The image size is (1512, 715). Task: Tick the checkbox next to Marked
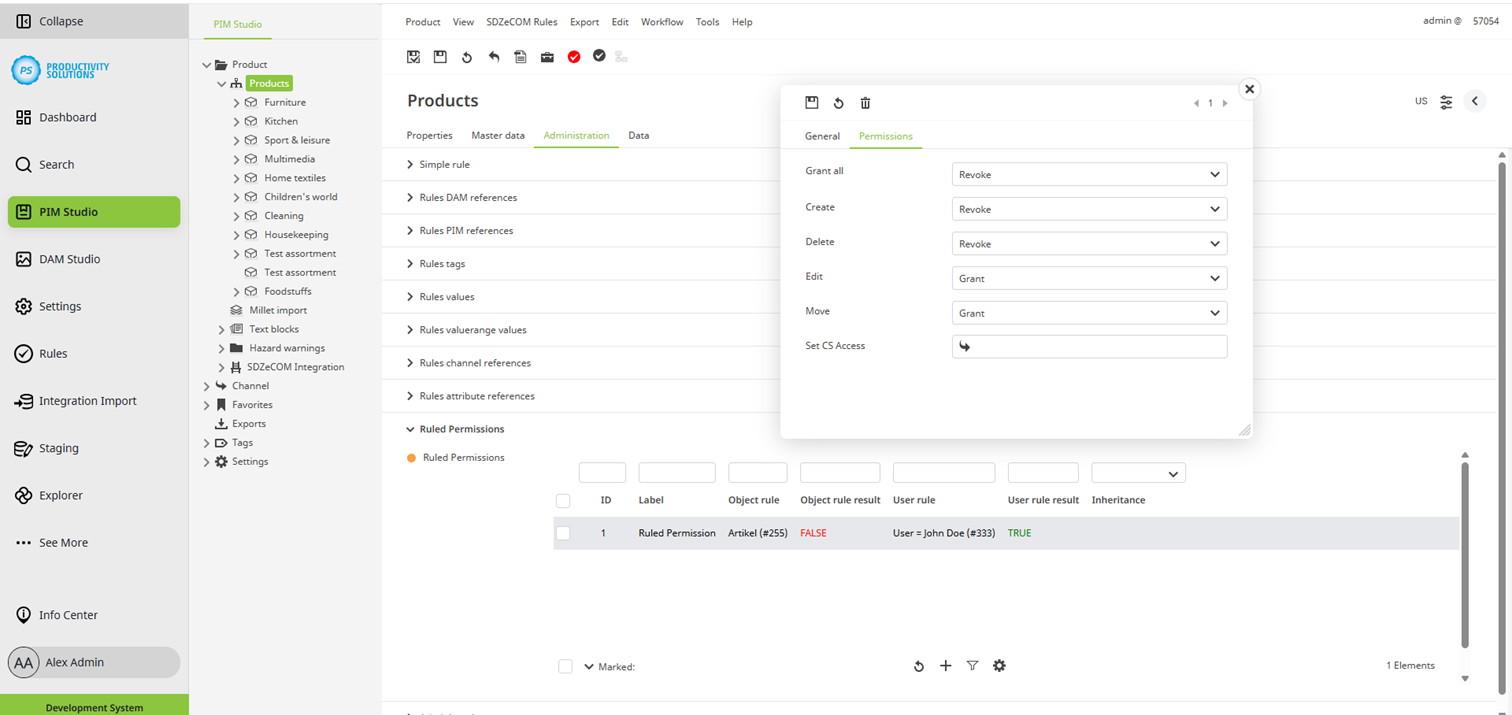[x=565, y=667]
